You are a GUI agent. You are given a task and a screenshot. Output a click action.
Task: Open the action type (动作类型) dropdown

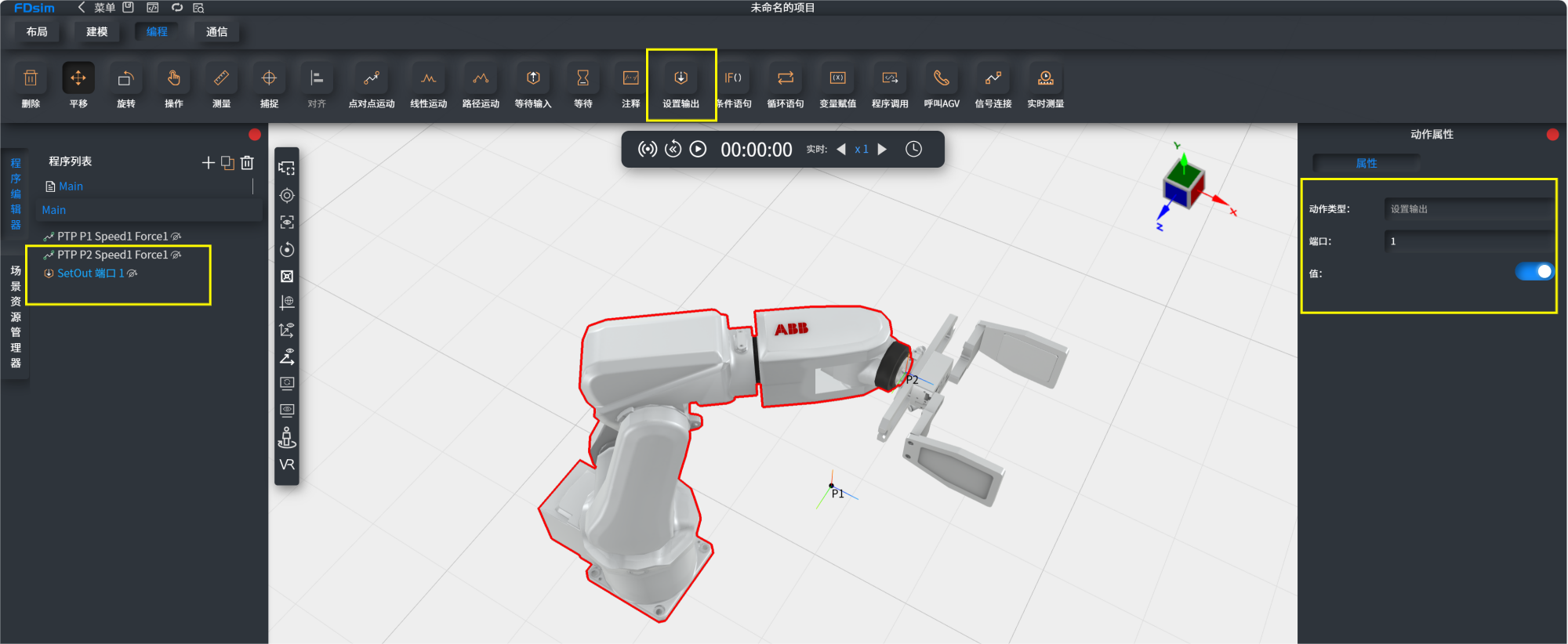[1467, 209]
